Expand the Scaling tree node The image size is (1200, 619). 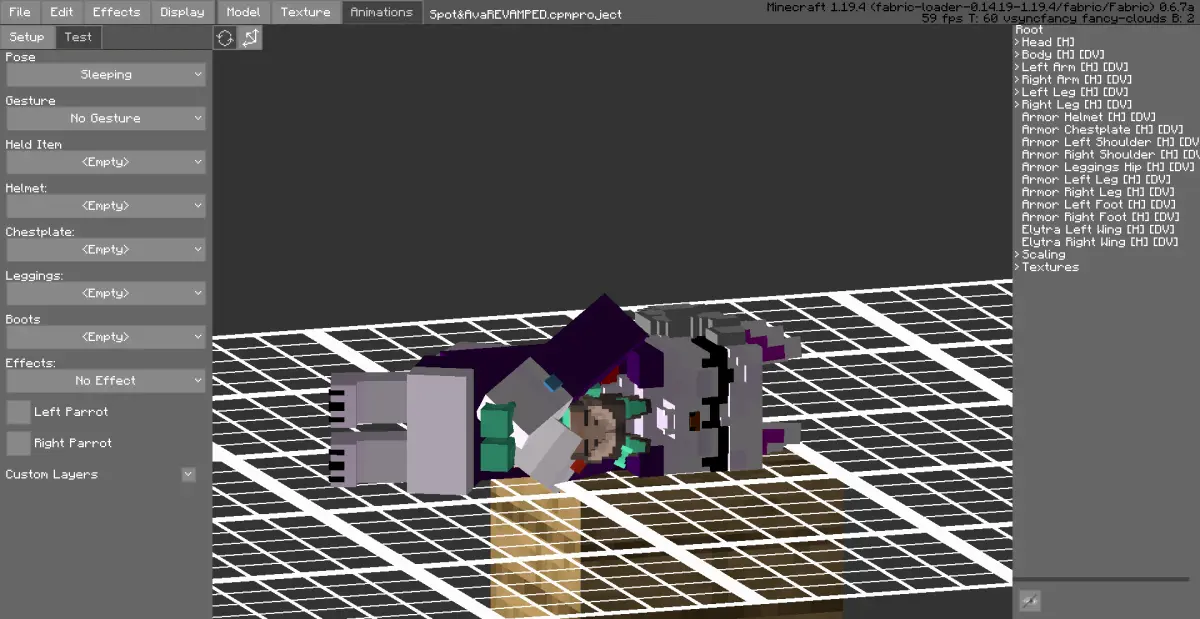click(1017, 255)
